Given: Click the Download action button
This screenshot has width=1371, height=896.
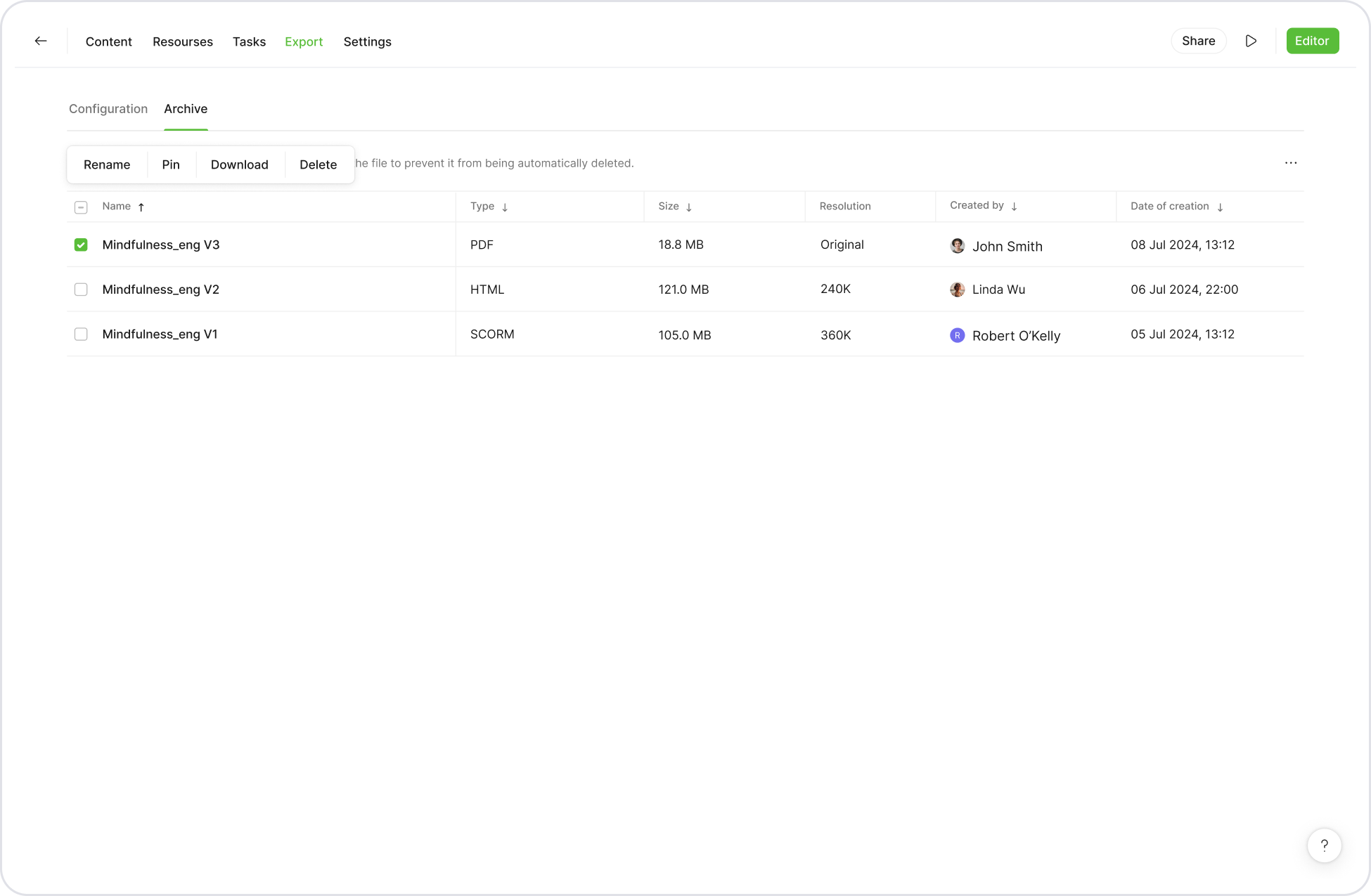Looking at the screenshot, I should point(239,164).
